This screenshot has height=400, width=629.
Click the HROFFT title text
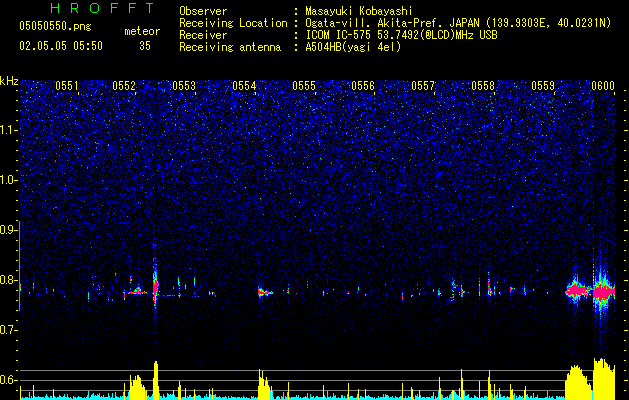[103, 8]
